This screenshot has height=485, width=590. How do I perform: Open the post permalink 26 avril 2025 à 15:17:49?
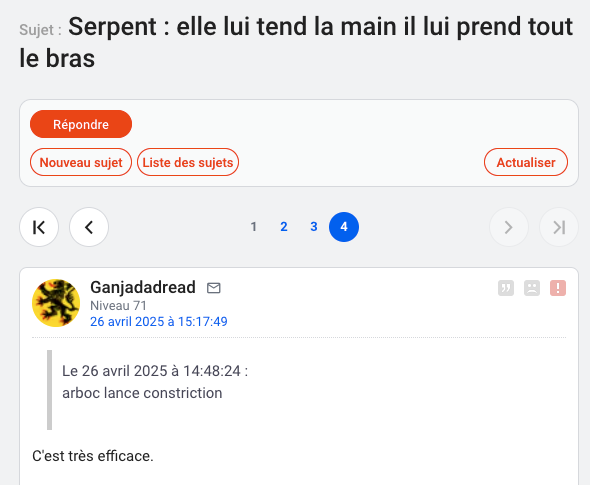159,322
